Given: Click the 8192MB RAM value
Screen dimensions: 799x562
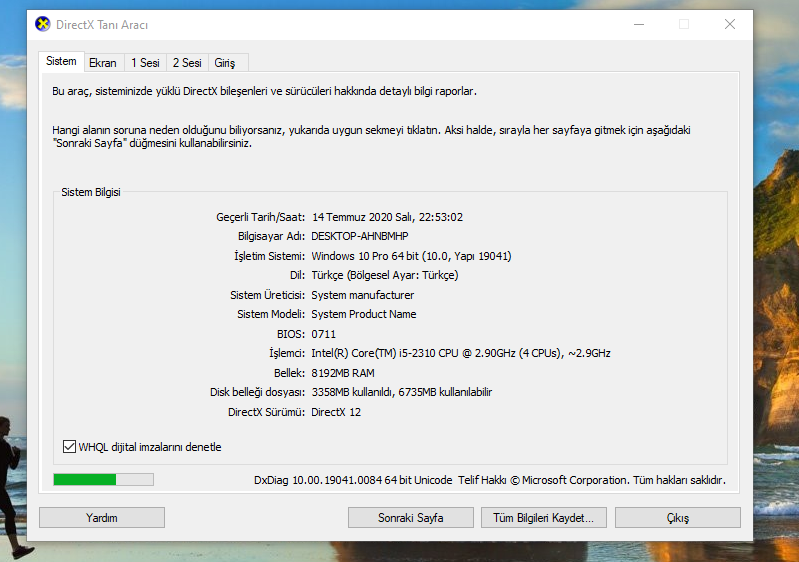Looking at the screenshot, I should click(x=343, y=373).
